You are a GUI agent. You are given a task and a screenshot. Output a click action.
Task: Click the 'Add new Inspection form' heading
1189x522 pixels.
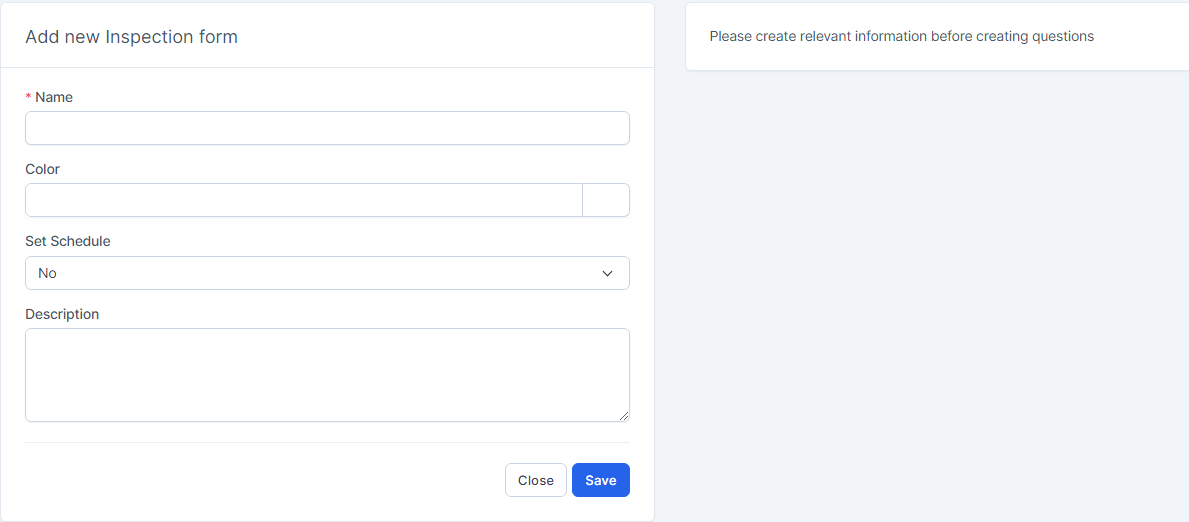click(x=131, y=36)
